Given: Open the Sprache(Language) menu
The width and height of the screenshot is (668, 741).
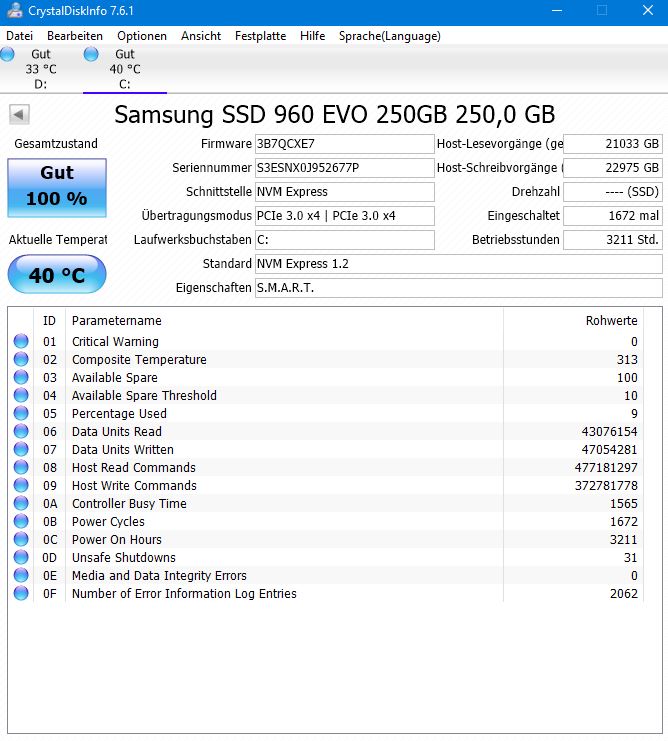Looking at the screenshot, I should (x=389, y=36).
